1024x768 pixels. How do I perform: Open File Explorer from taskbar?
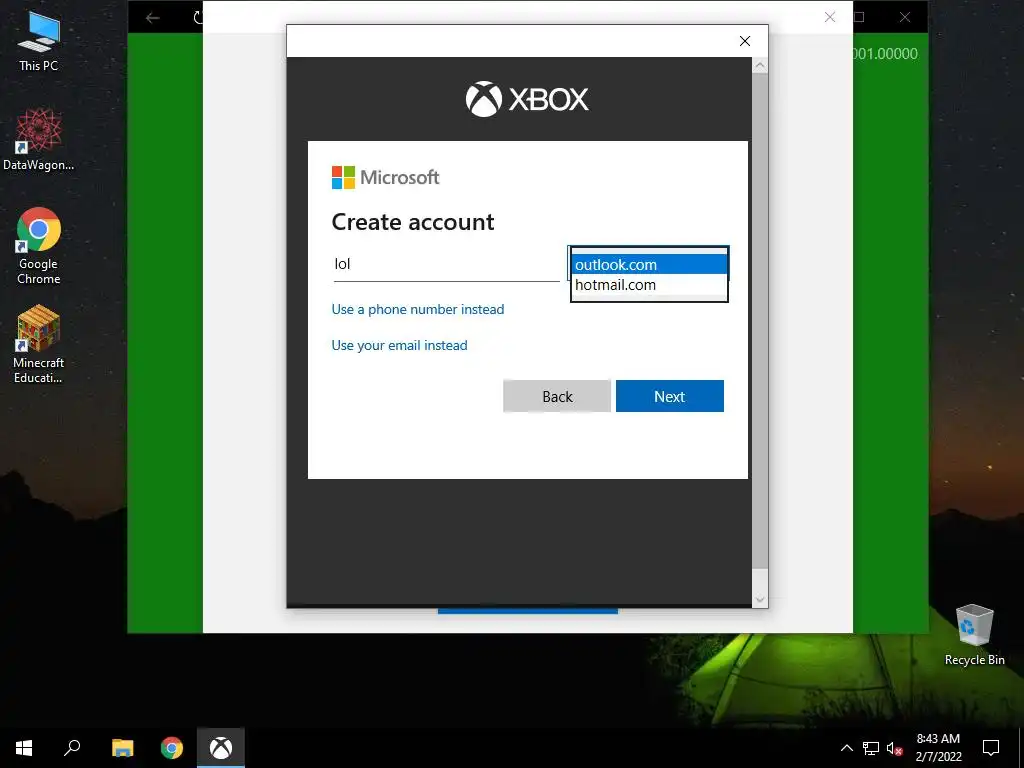(x=122, y=748)
